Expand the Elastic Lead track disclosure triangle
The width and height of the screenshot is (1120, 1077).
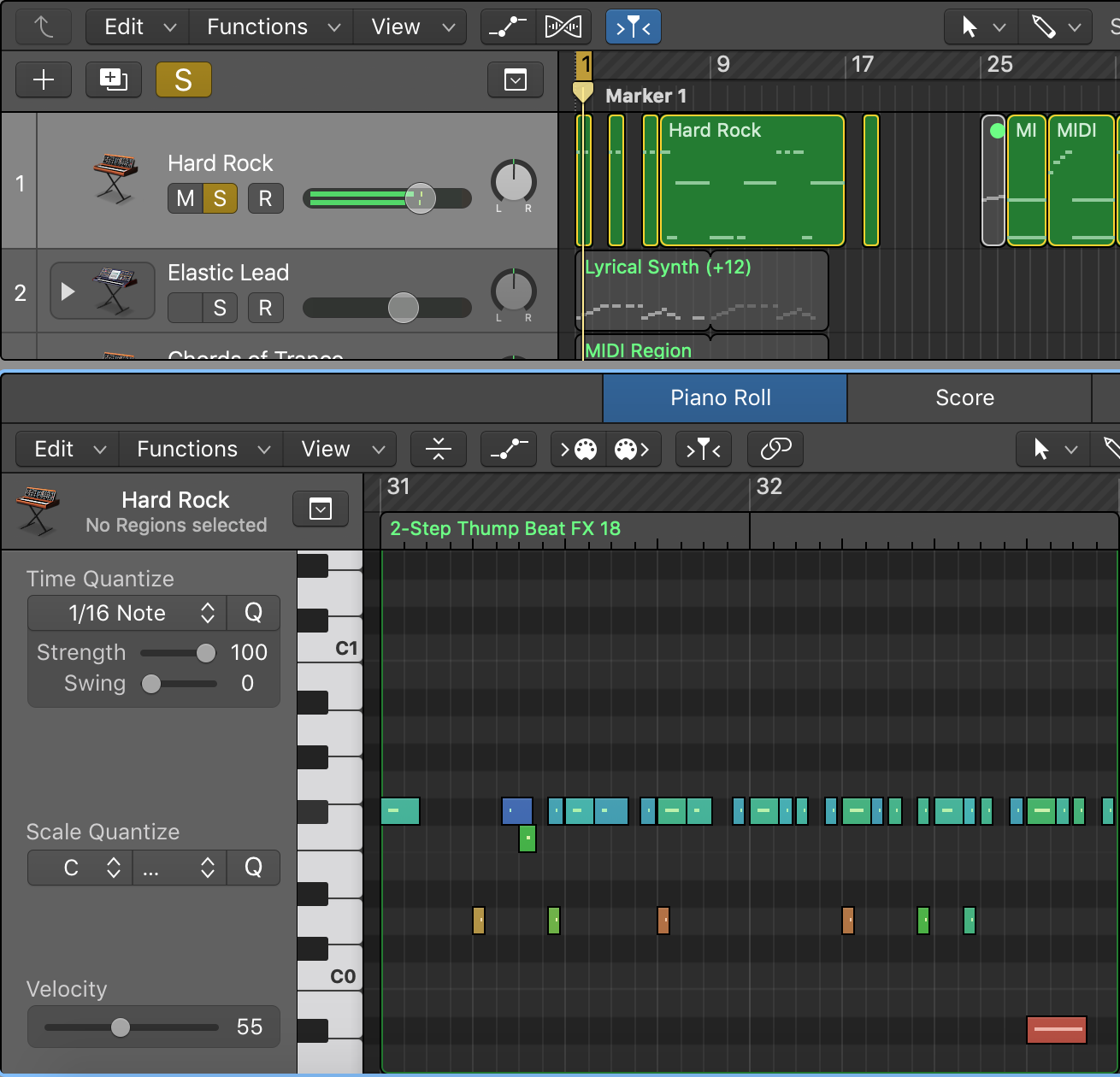click(x=68, y=291)
